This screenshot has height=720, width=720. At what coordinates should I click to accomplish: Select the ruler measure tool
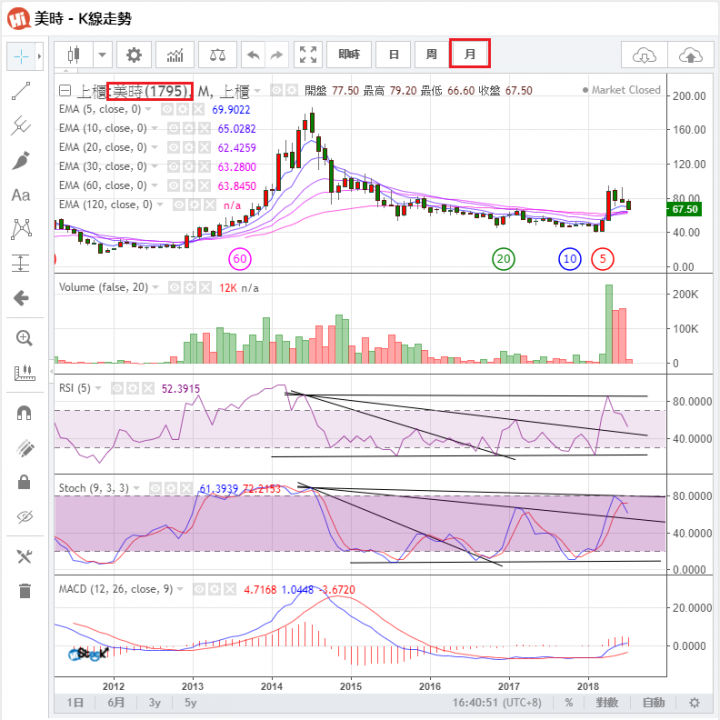24,372
